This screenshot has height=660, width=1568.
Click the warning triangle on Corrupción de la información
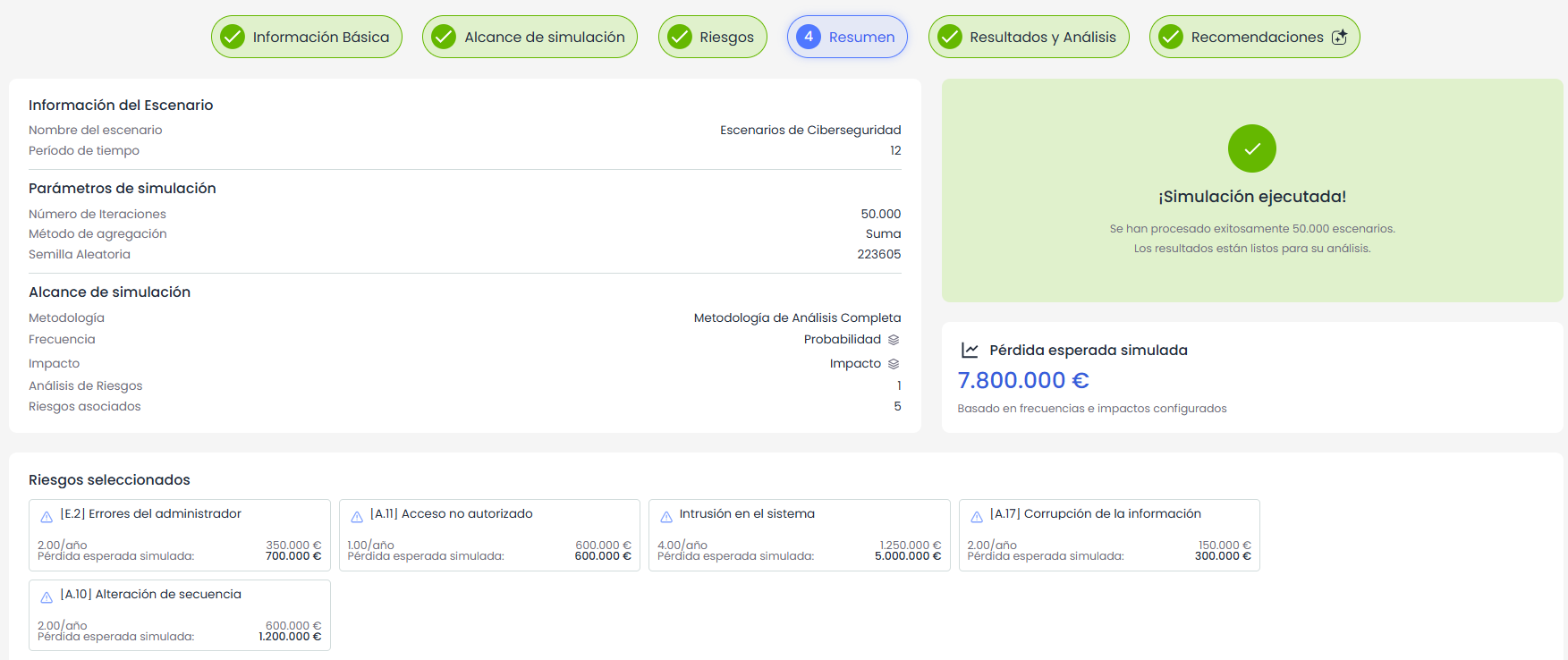click(977, 517)
